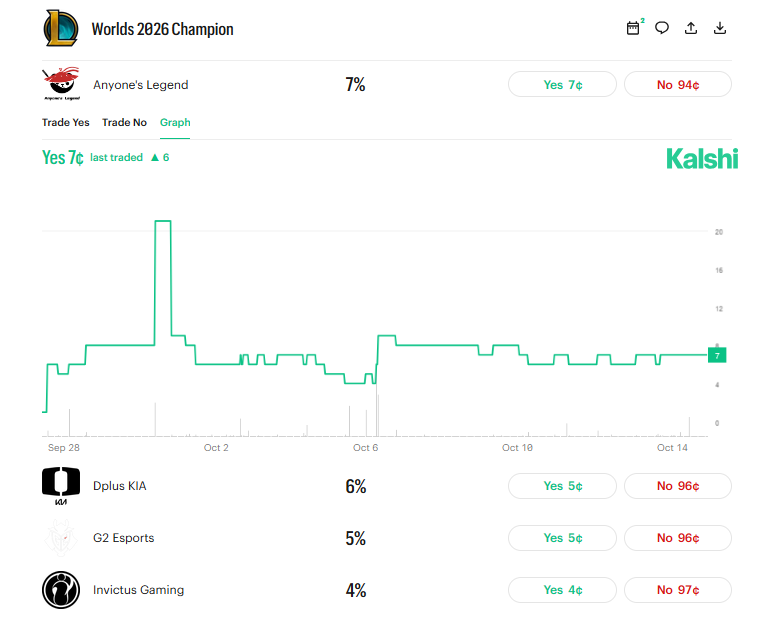765x621 pixels.
Task: Buy No 94¢ for Anyone's Legend
Action: pos(678,84)
